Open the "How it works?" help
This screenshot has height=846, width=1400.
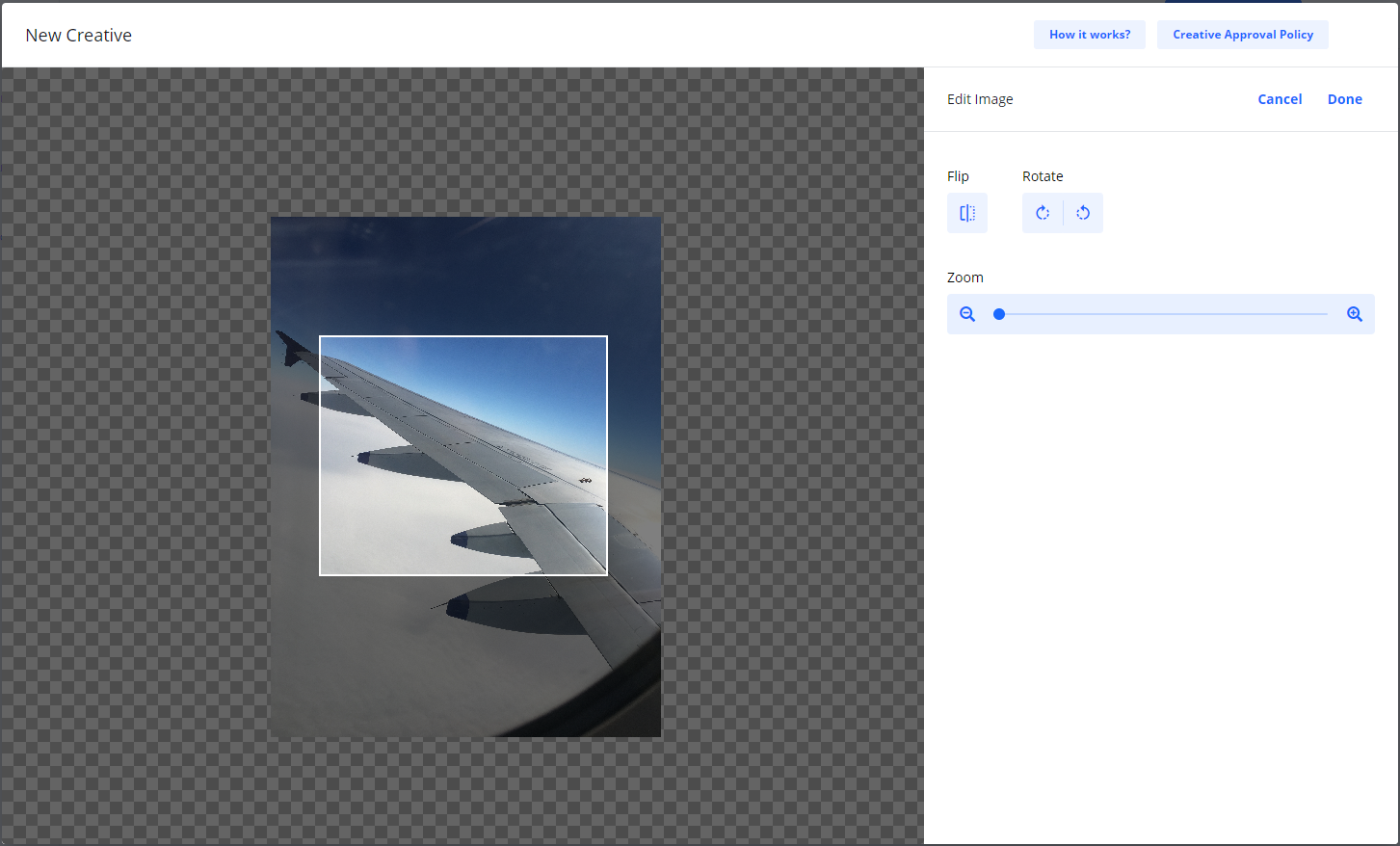[1089, 35]
